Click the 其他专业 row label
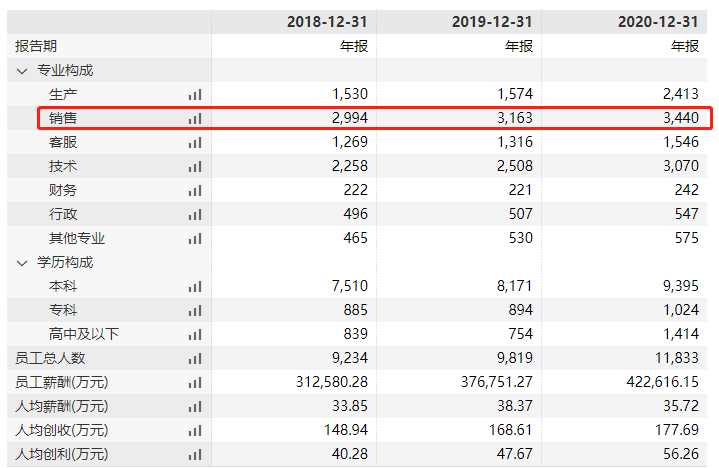This screenshot has width=719, height=468. pos(77,238)
